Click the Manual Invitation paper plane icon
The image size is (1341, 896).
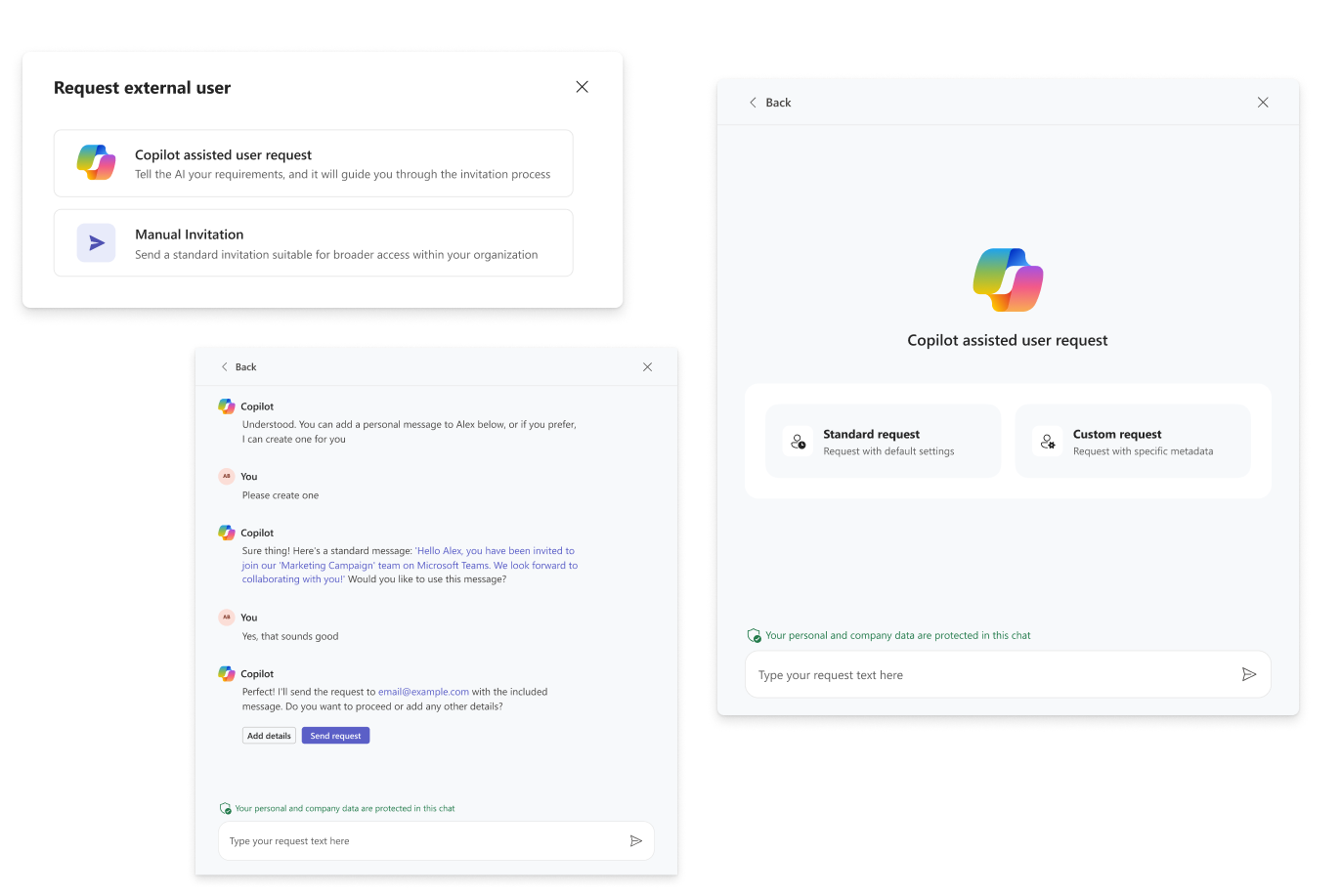pyautogui.click(x=97, y=243)
